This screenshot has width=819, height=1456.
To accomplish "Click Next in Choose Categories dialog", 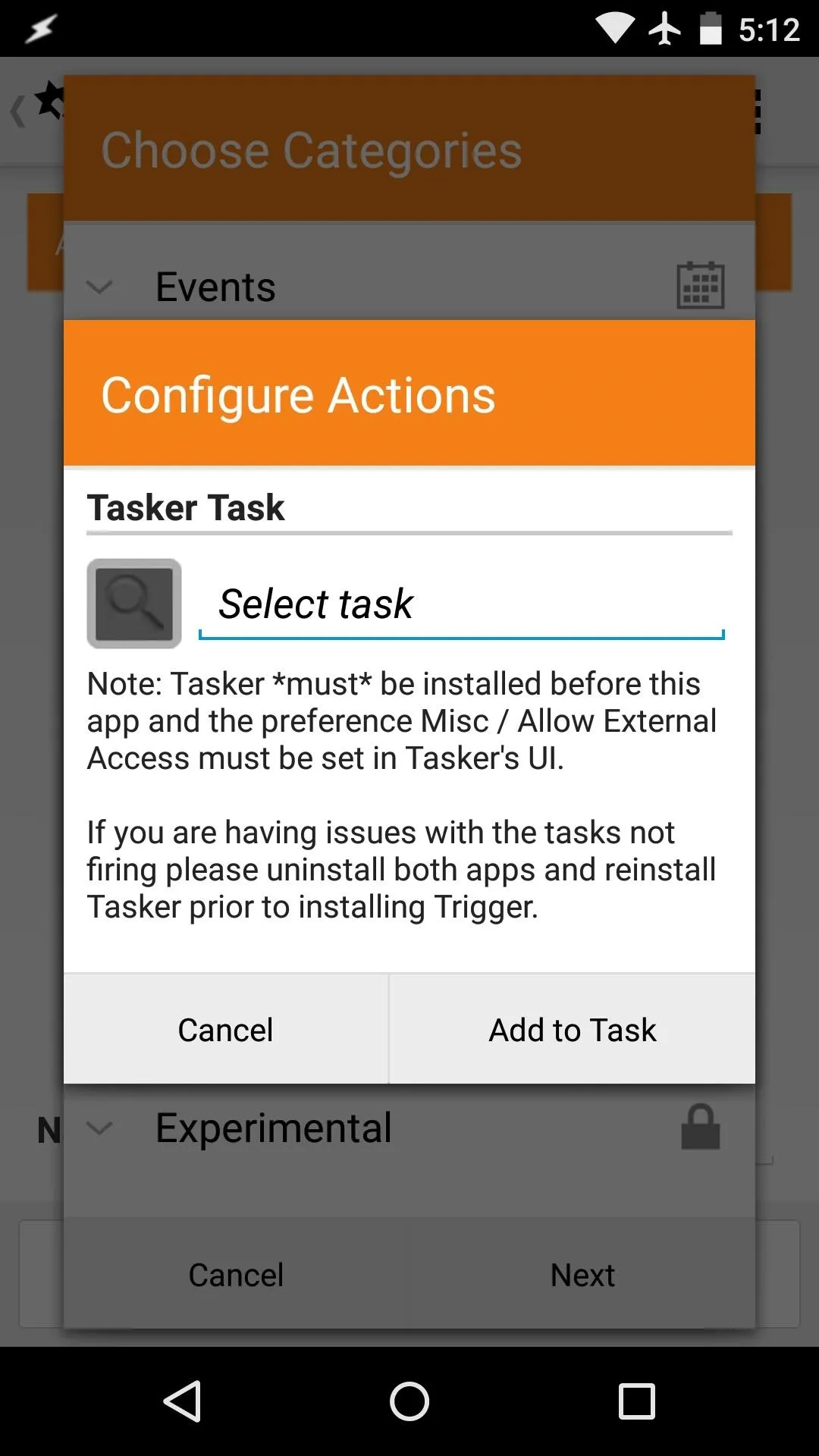I will click(582, 1275).
